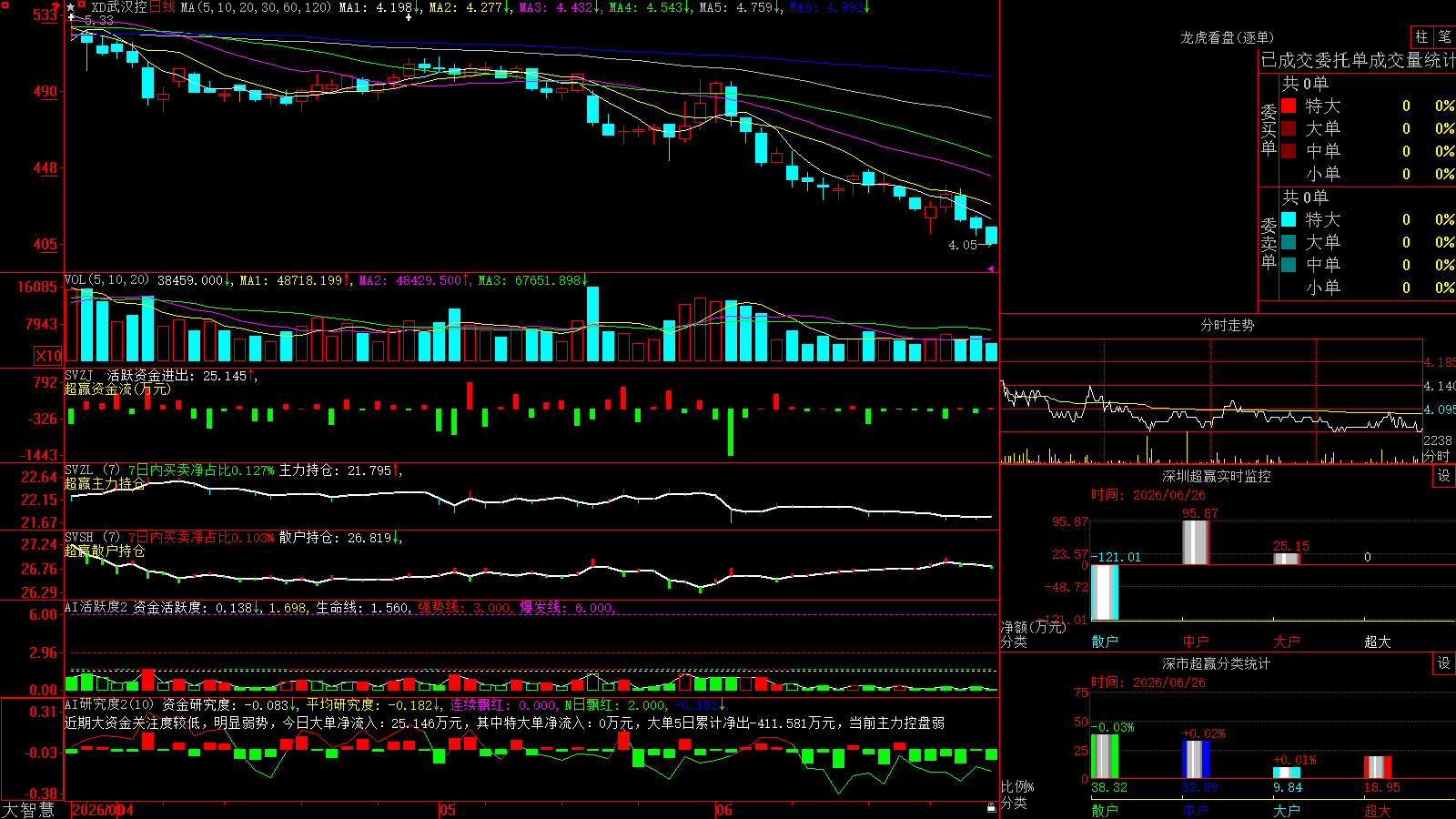Click the 中户 blue bar in classification stats
Screen dimensions: 1456x819
click(1196, 760)
